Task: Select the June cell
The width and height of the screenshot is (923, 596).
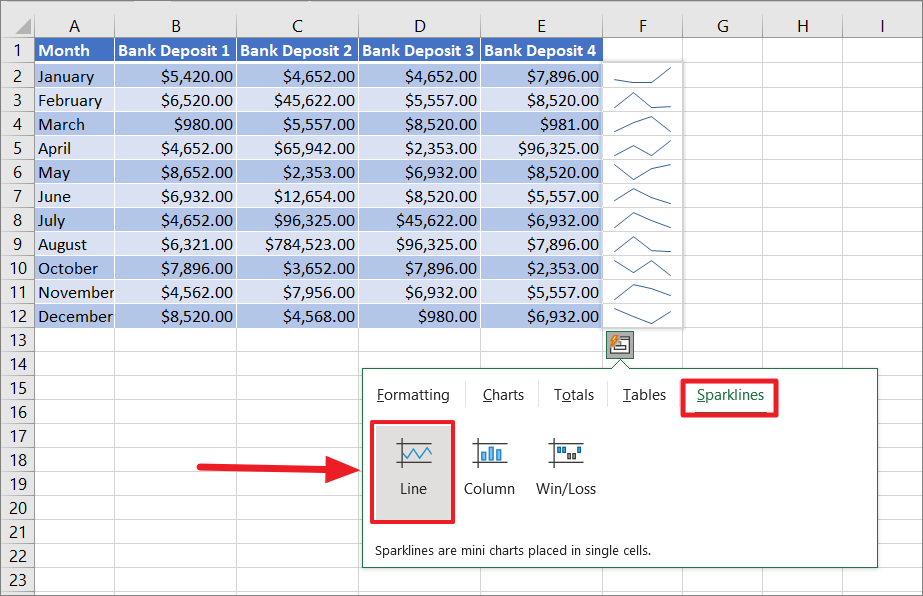Action: (74, 196)
